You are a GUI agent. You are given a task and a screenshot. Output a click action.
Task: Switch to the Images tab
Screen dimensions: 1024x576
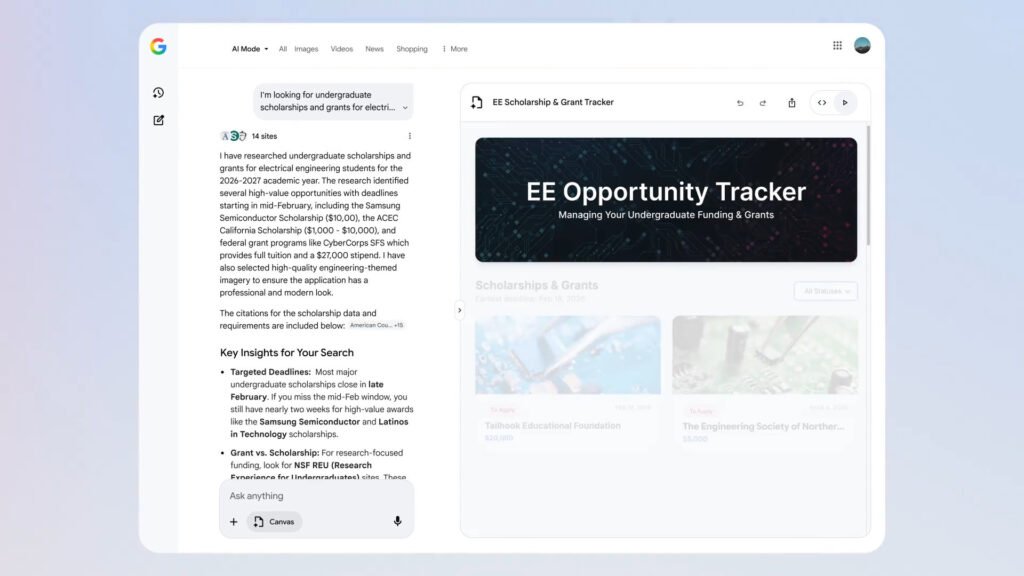[x=306, y=48]
